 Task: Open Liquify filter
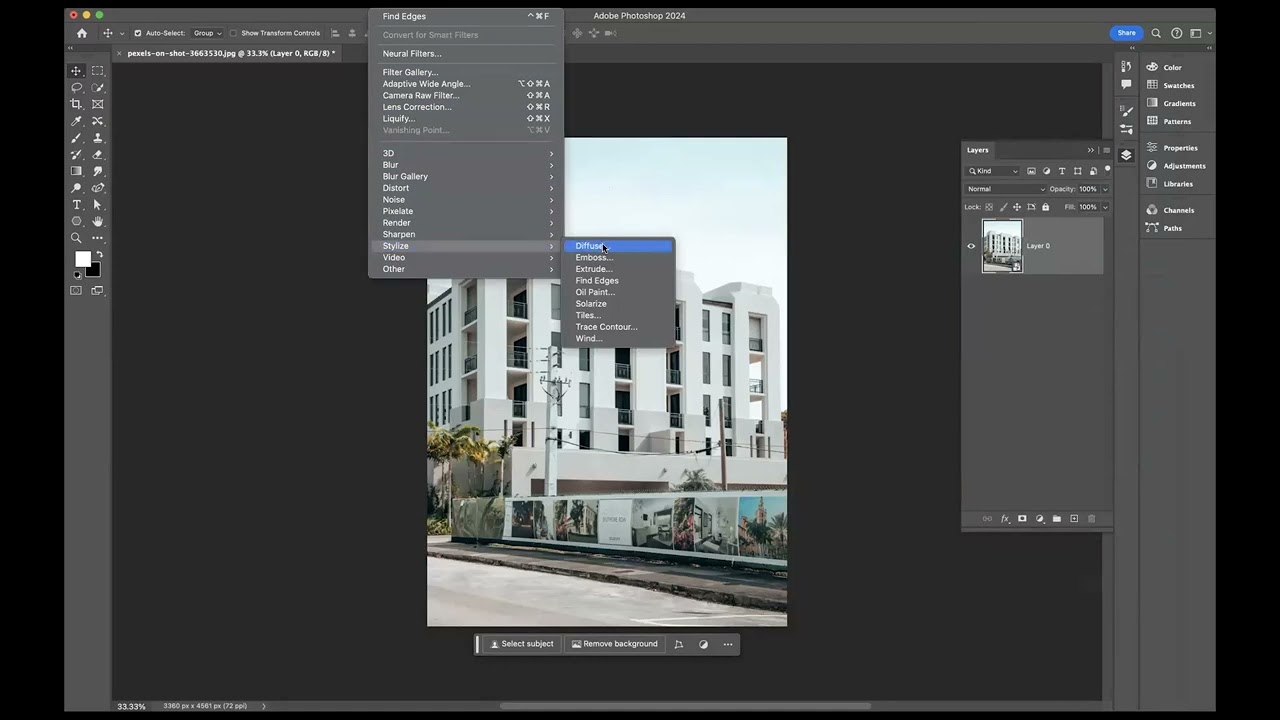click(466, 118)
